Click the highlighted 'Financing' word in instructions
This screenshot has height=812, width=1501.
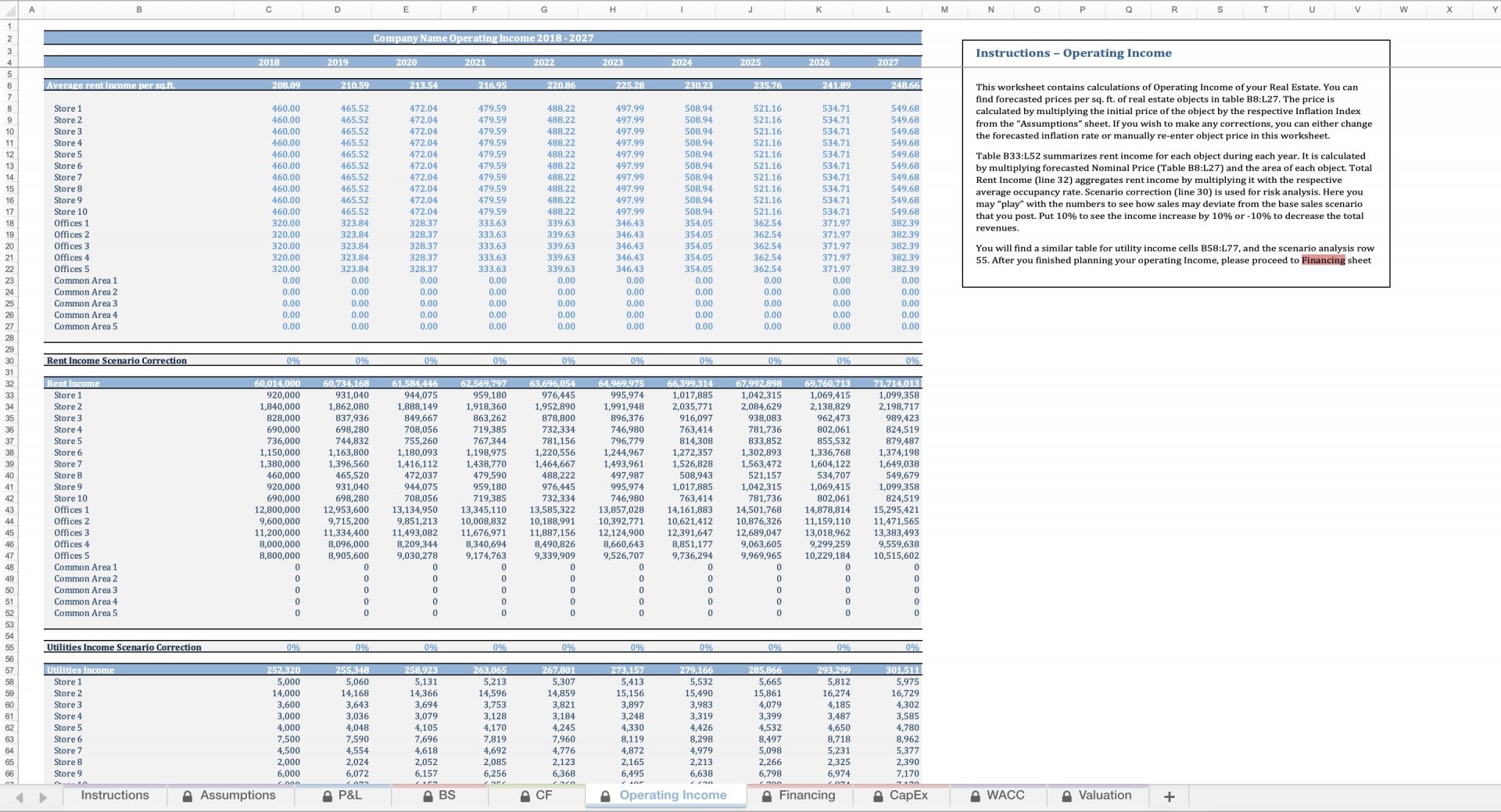(1323, 260)
